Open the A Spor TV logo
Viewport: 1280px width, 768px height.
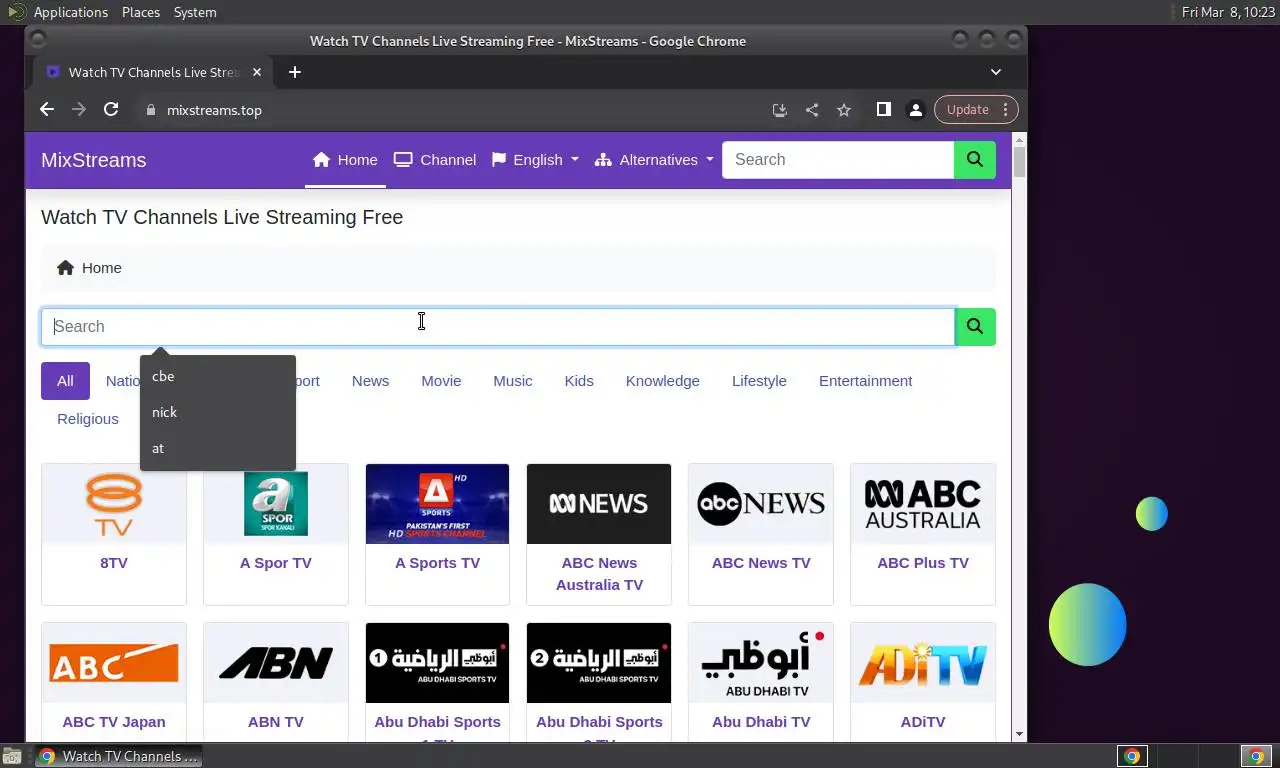pyautogui.click(x=276, y=504)
